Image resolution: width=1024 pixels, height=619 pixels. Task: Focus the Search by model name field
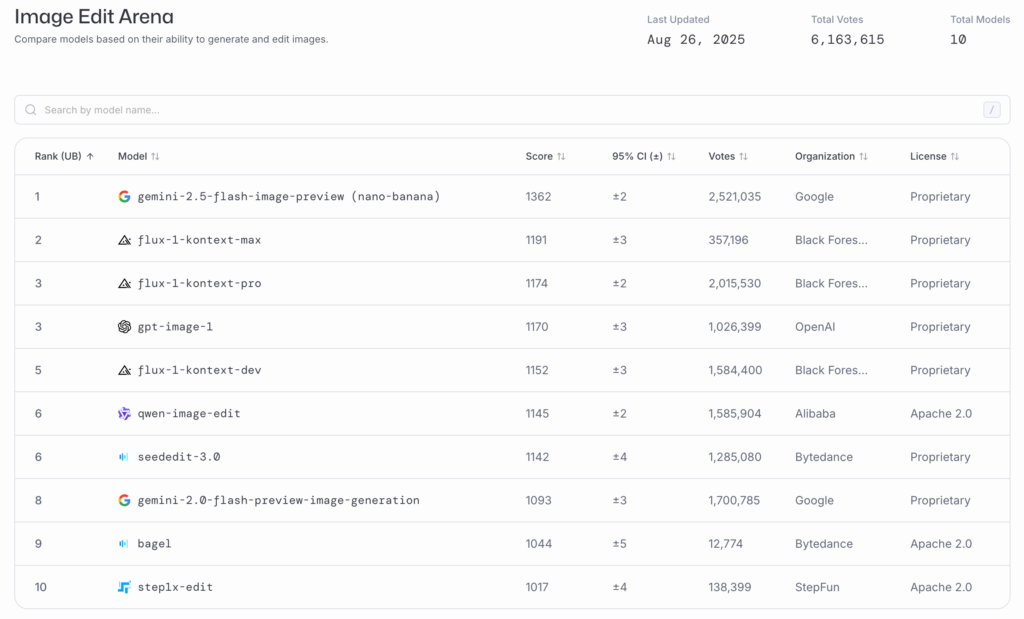(x=512, y=110)
